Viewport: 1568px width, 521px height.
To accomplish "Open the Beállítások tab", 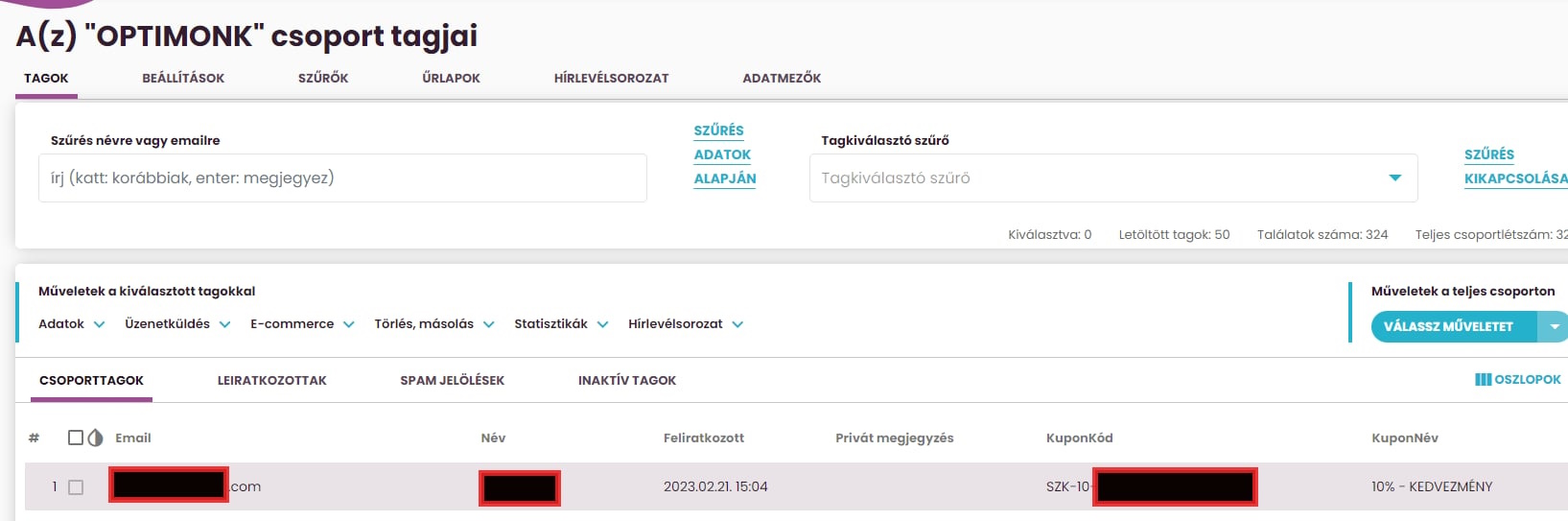I will coord(183,79).
